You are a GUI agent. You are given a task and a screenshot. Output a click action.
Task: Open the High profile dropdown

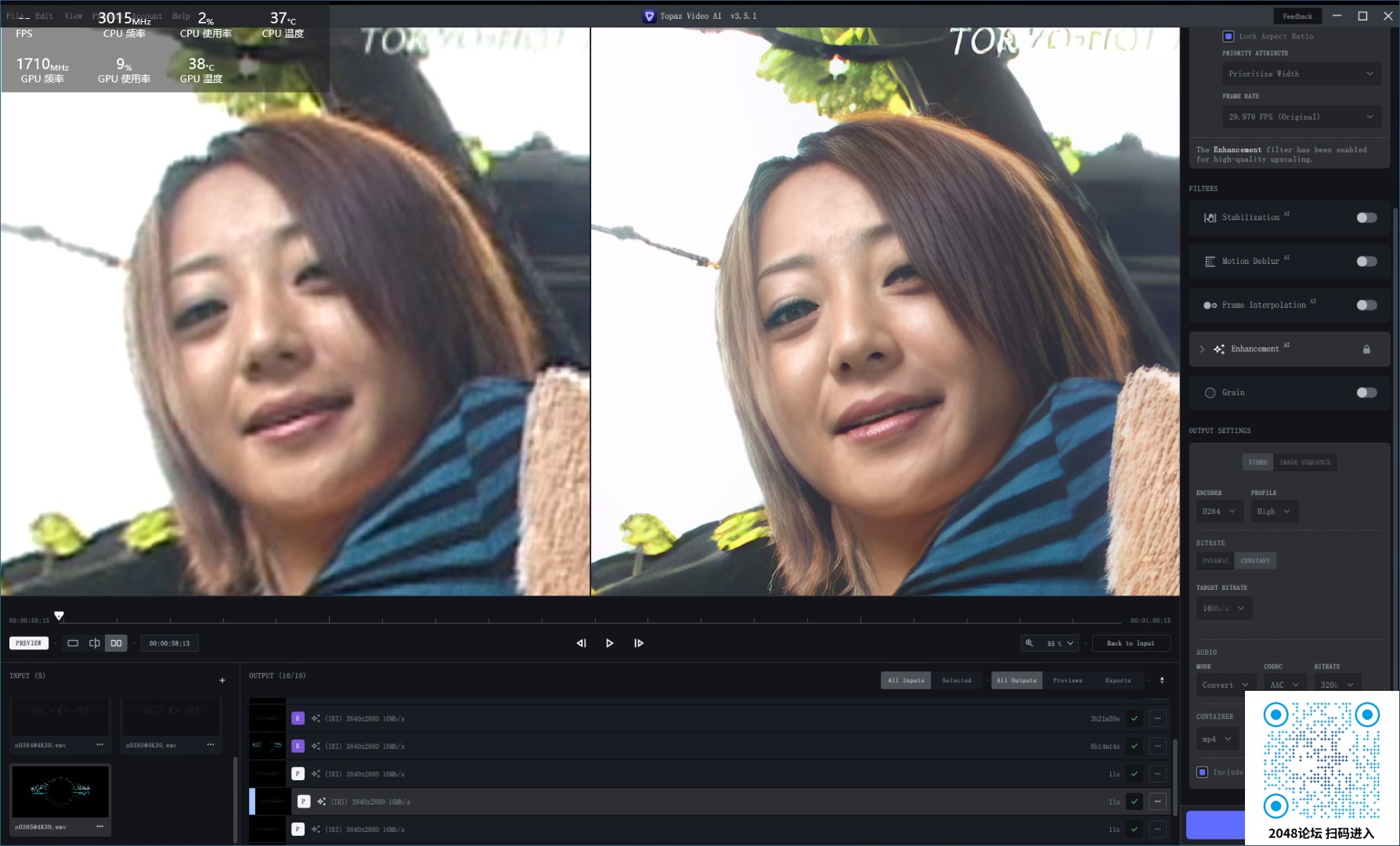tap(1274, 512)
